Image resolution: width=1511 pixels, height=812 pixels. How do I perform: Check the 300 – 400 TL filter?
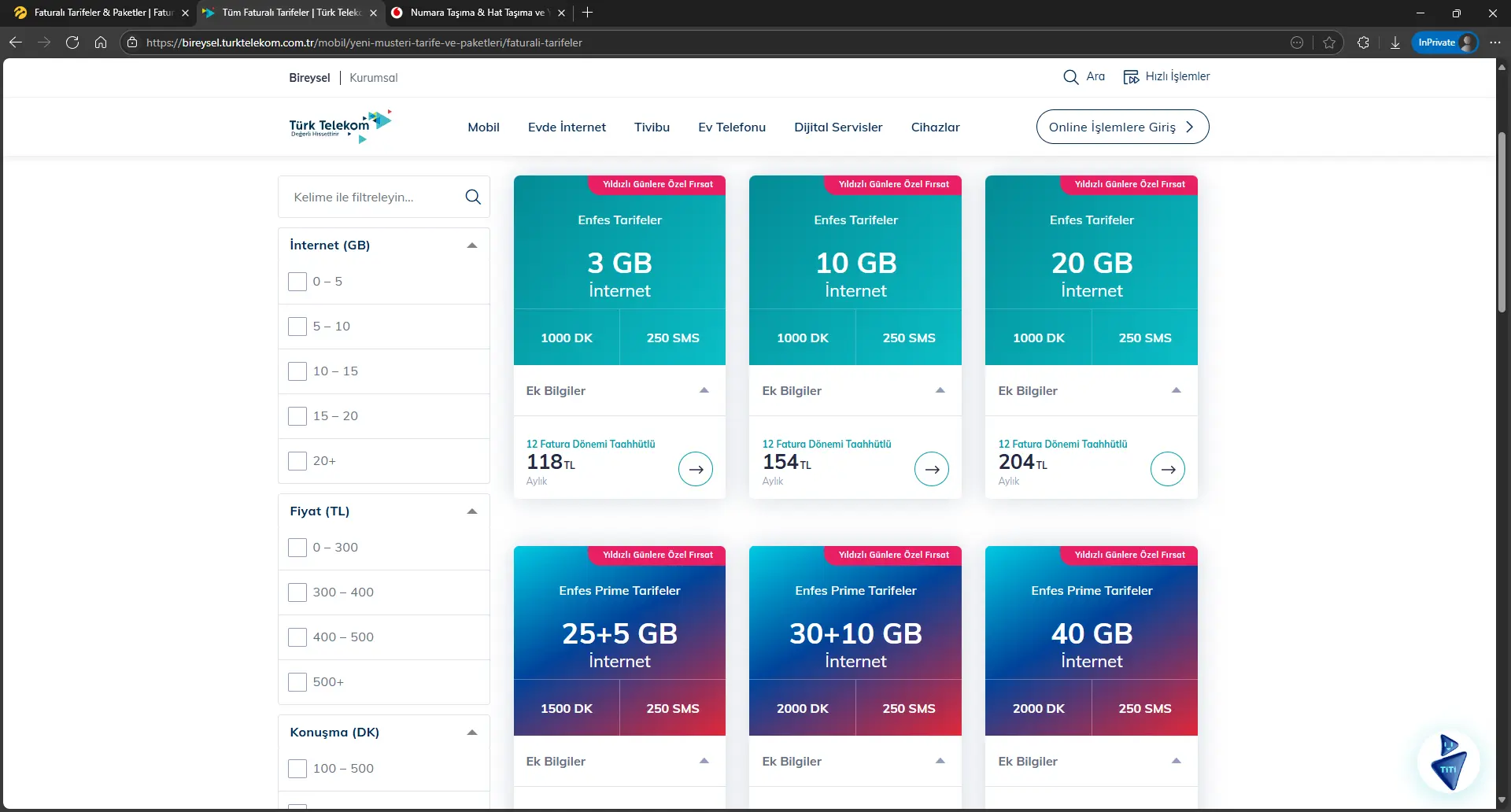[297, 592]
